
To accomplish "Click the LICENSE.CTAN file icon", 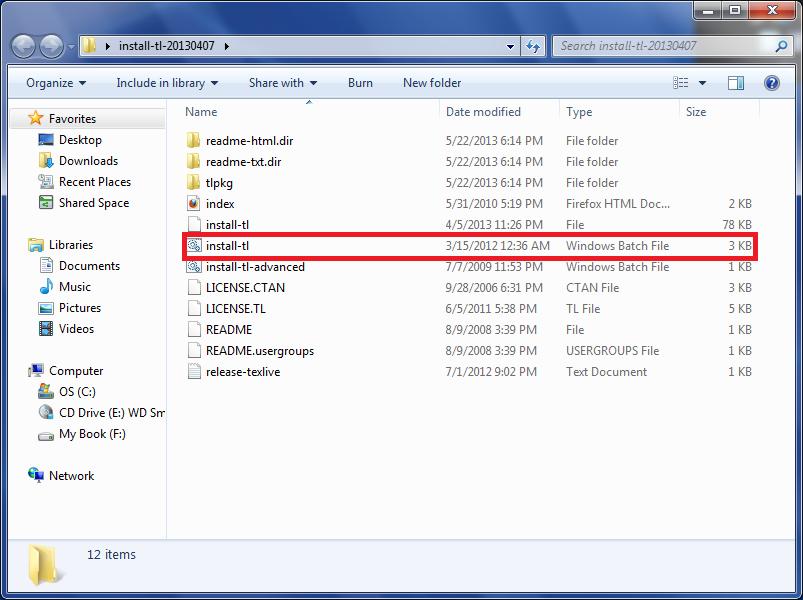I will [x=194, y=287].
